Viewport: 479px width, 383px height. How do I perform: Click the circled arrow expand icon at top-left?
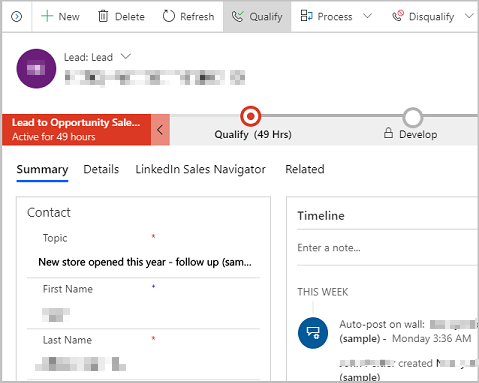pos(16,16)
